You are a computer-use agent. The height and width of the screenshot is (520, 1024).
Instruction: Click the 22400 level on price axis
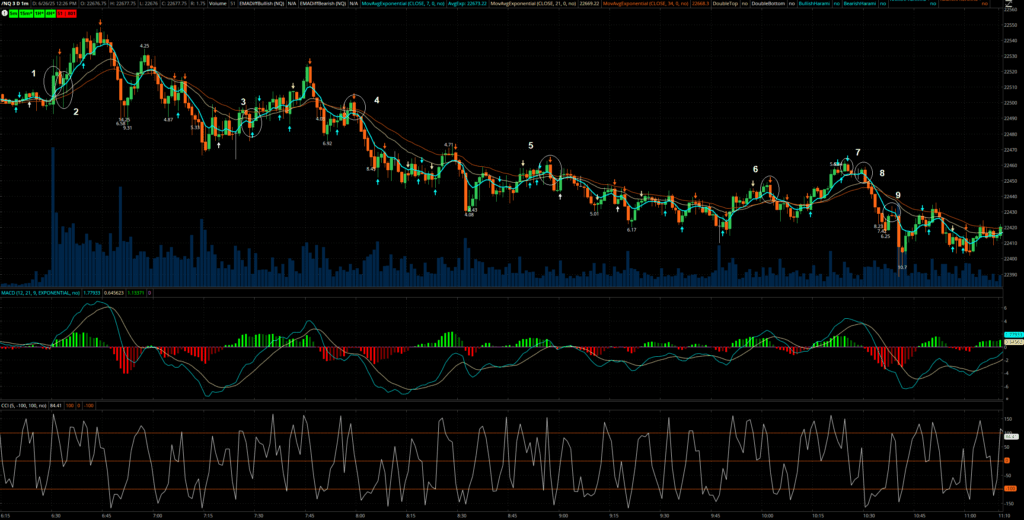[x=1012, y=259]
